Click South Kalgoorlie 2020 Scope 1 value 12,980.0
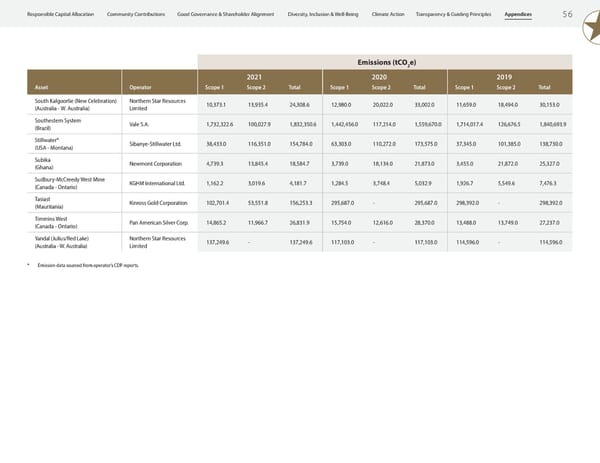This screenshot has height=463, width=600. coord(341,104)
